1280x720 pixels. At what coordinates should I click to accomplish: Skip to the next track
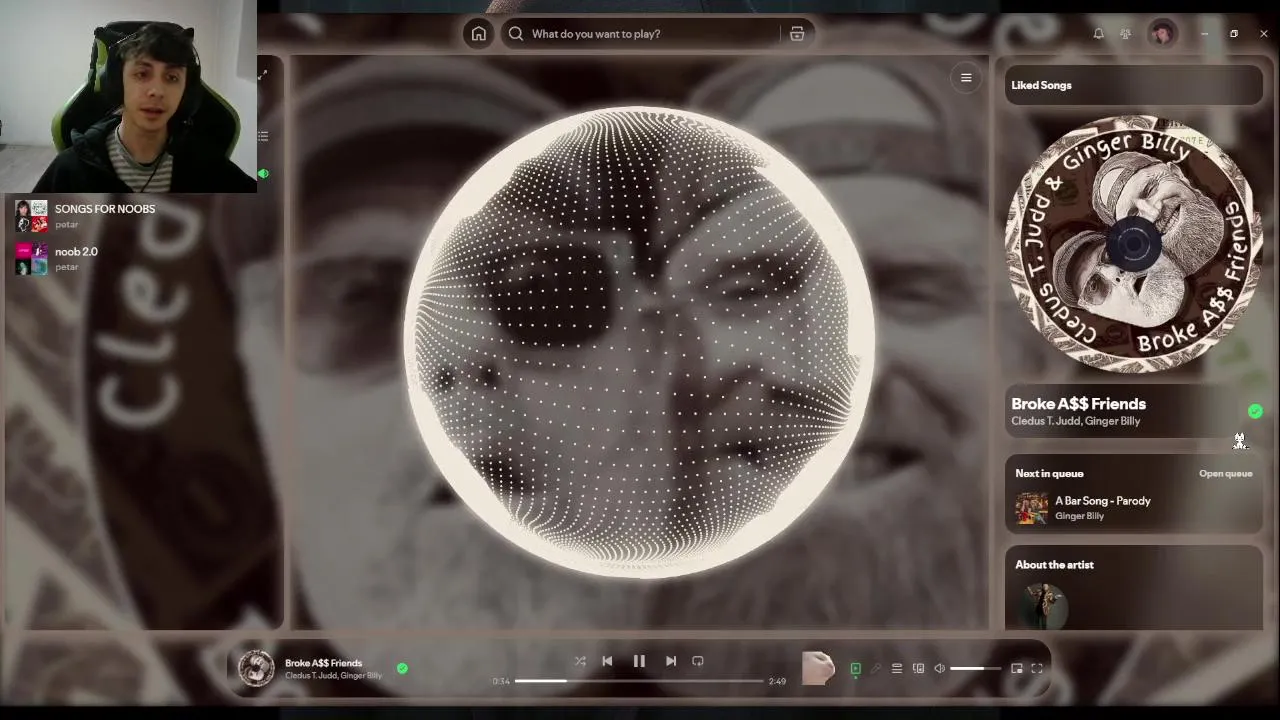(671, 661)
